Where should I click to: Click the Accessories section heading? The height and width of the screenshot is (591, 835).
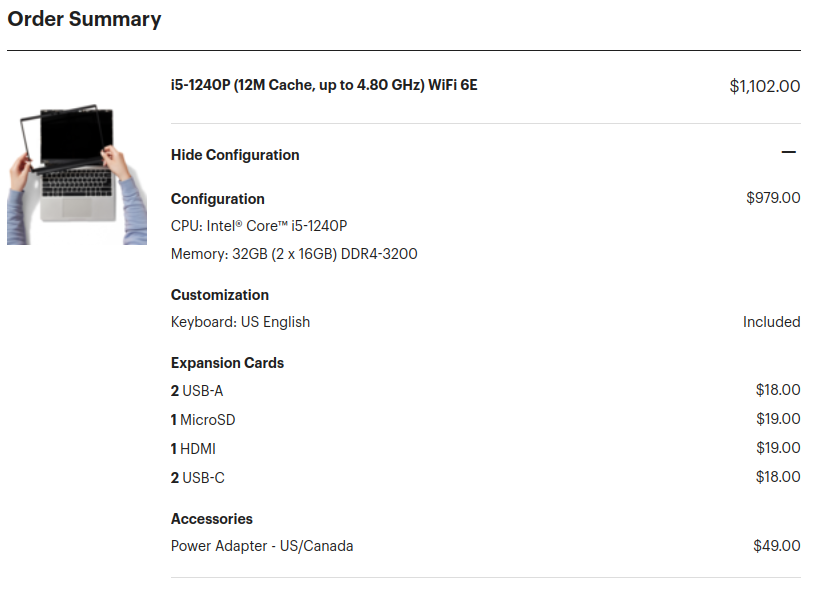[211, 519]
